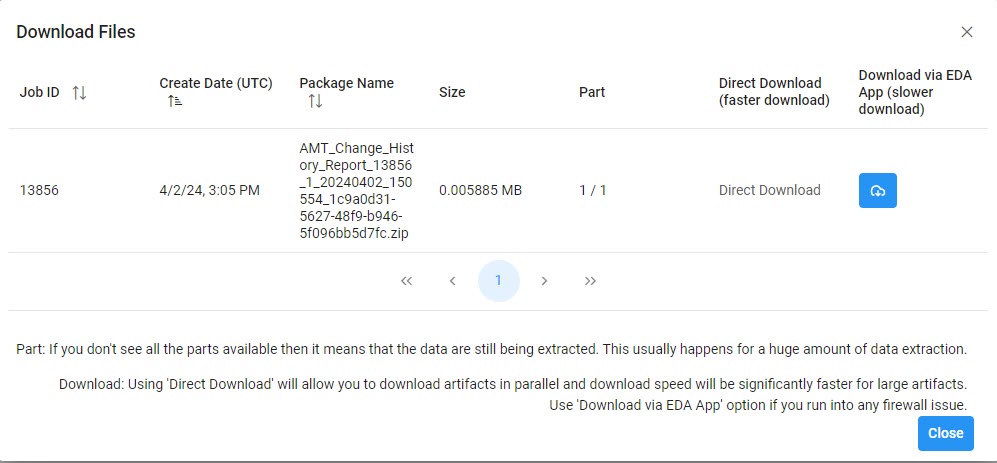Click the Download Files dialog title
This screenshot has width=997, height=463.
pyautogui.click(x=76, y=32)
